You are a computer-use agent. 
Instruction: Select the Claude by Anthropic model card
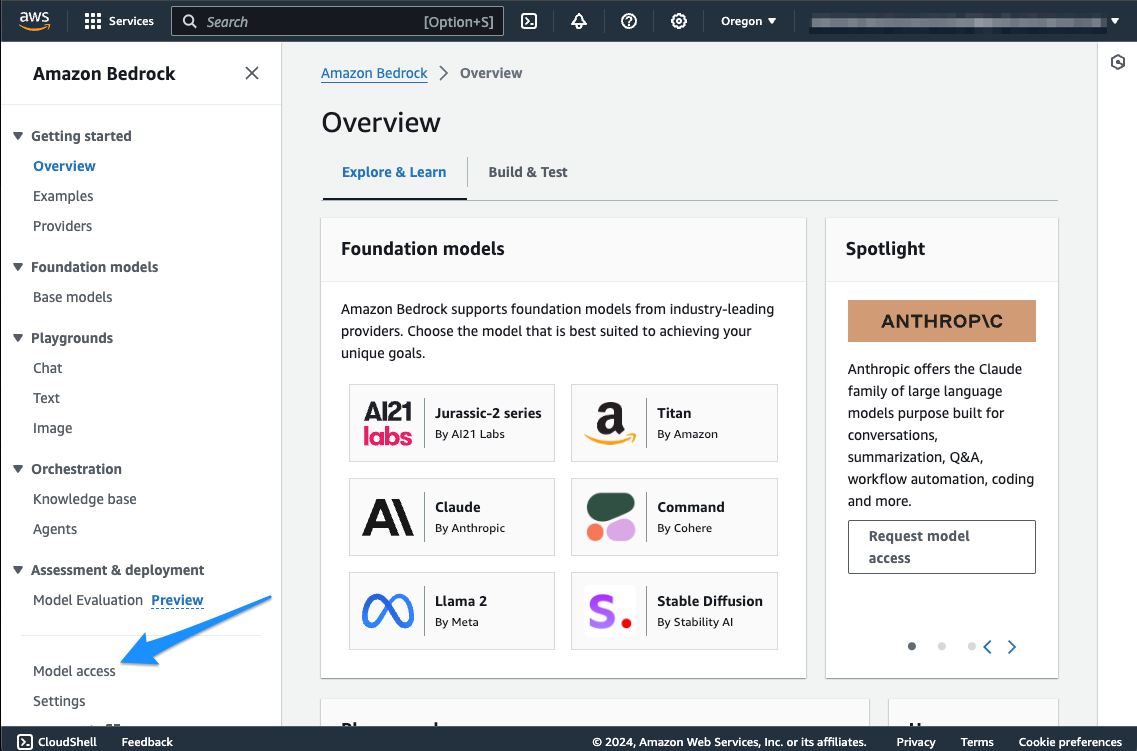coord(452,517)
